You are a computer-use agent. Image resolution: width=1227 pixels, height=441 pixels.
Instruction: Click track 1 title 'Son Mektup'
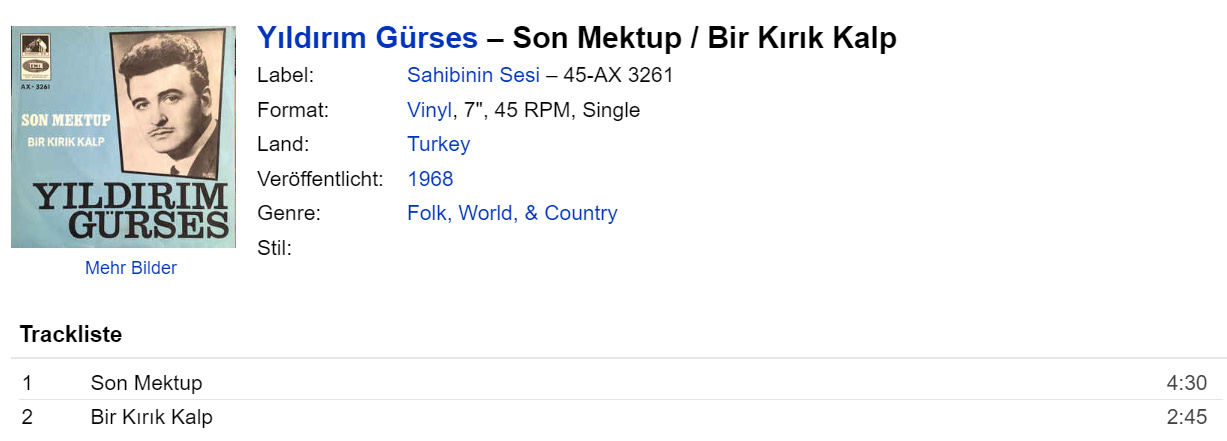(146, 383)
